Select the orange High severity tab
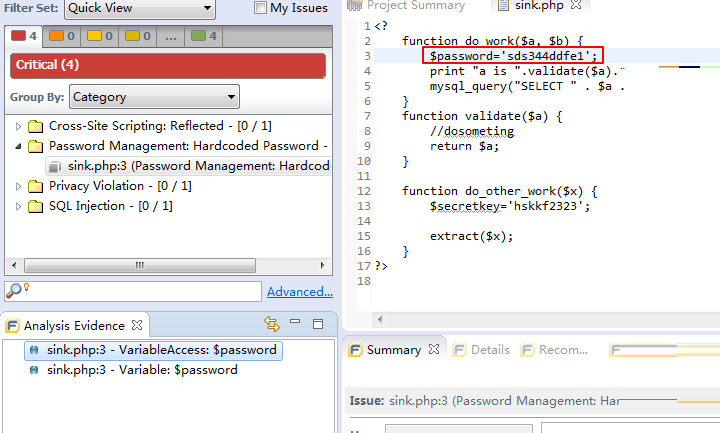The image size is (720, 433). [62, 37]
